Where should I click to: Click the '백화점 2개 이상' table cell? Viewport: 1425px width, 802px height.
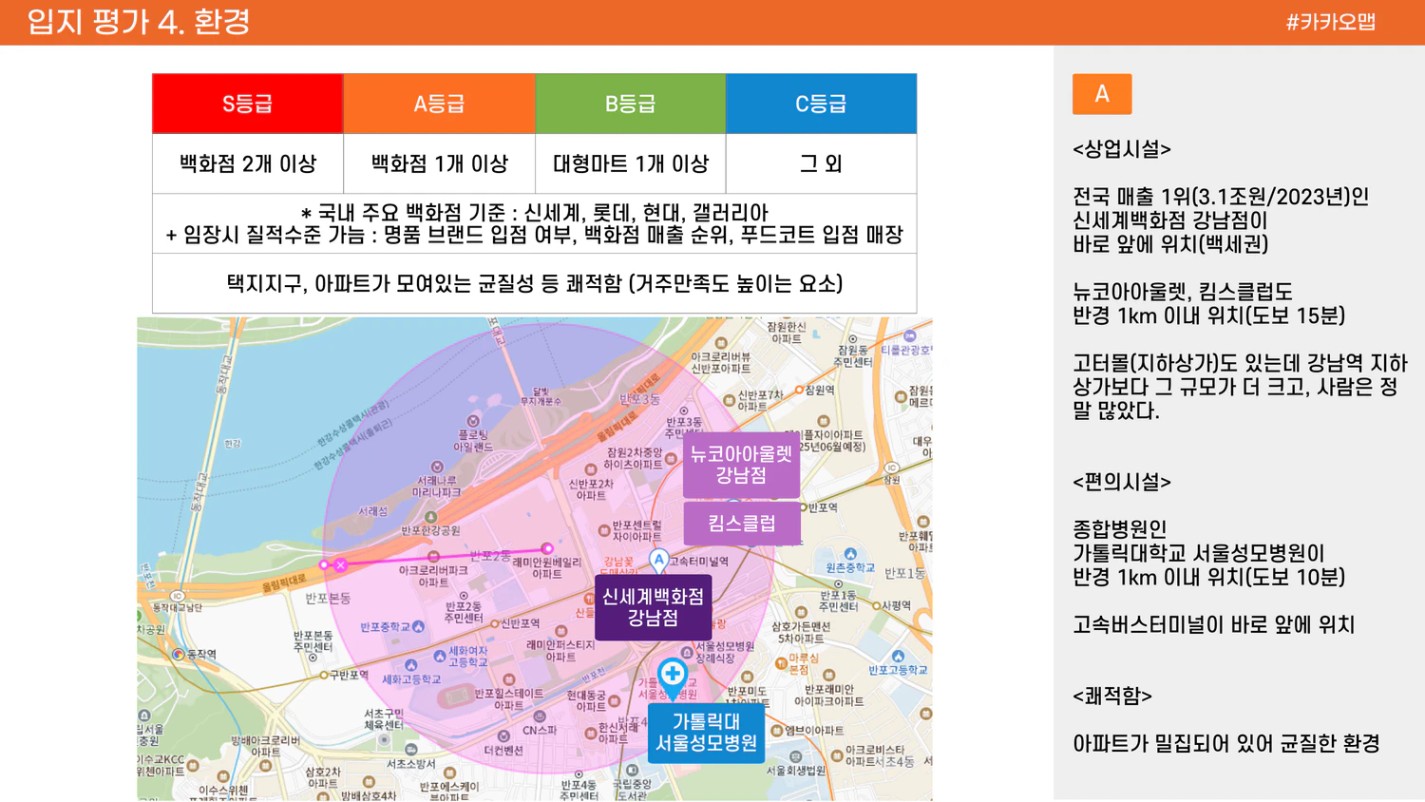pyautogui.click(x=248, y=164)
